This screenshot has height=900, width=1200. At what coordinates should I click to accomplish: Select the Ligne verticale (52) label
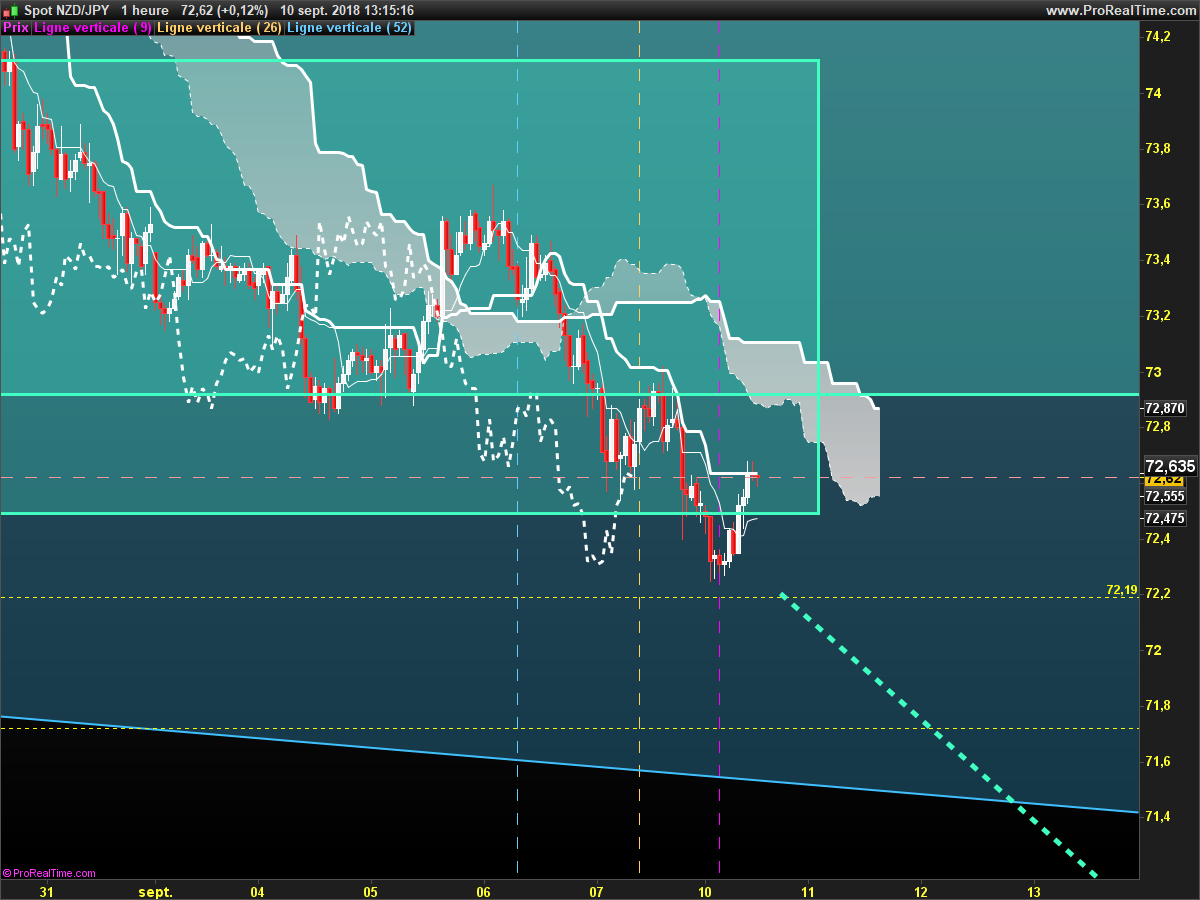349,28
